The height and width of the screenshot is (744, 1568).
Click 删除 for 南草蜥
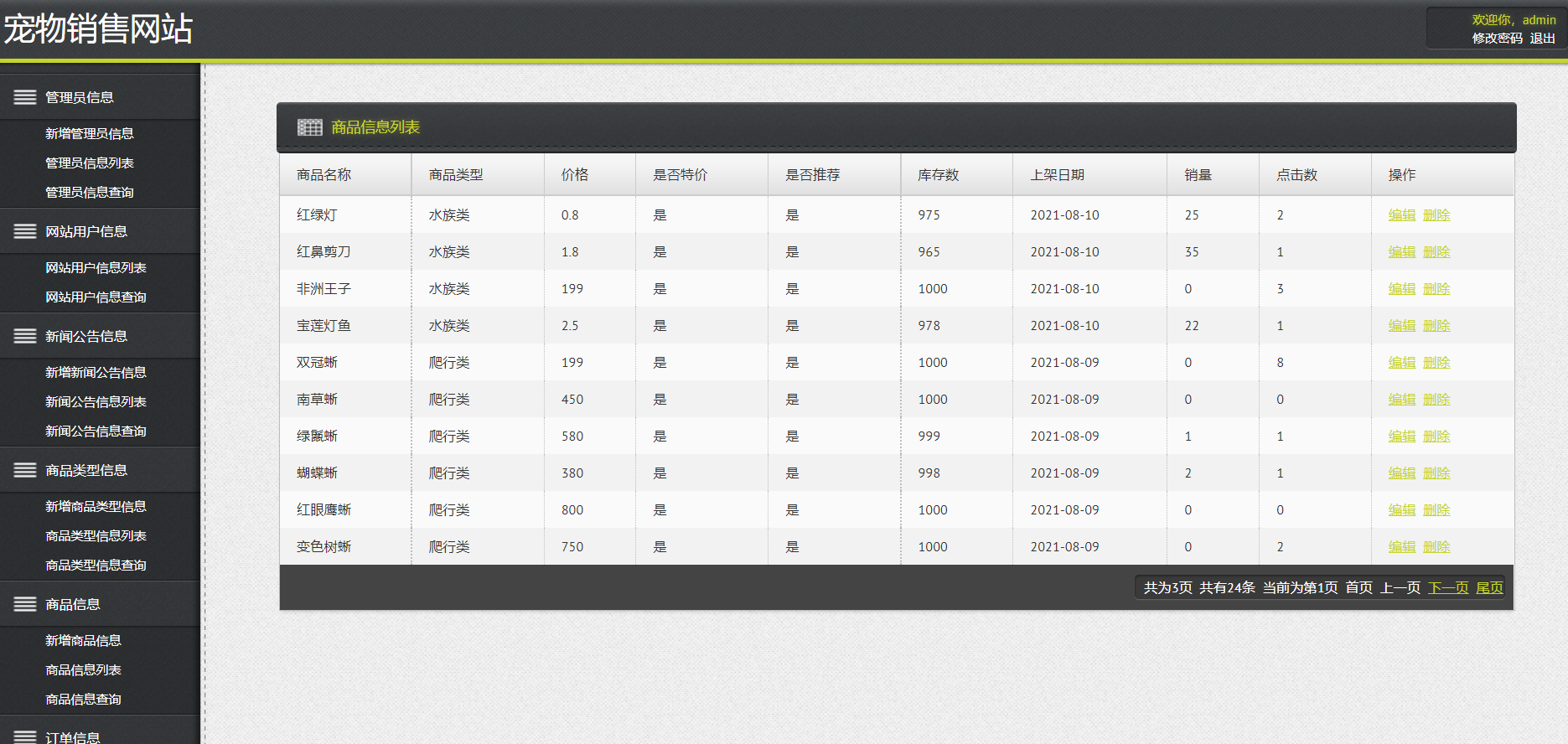[x=1436, y=400]
